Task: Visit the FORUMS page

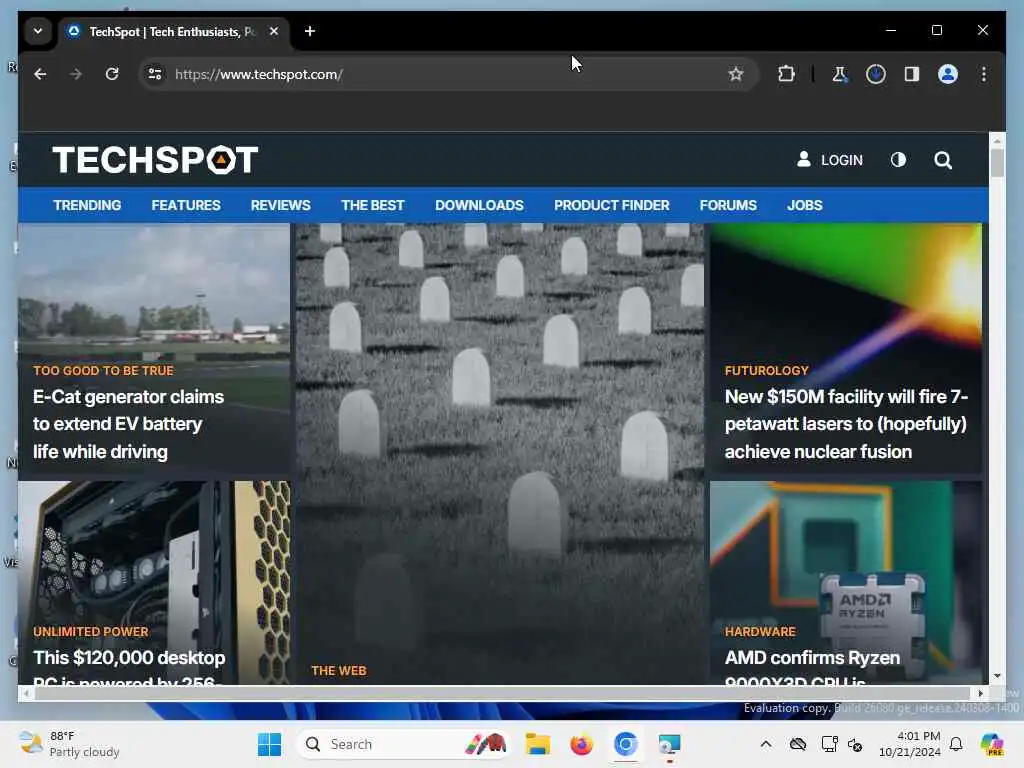Action: 728,205
